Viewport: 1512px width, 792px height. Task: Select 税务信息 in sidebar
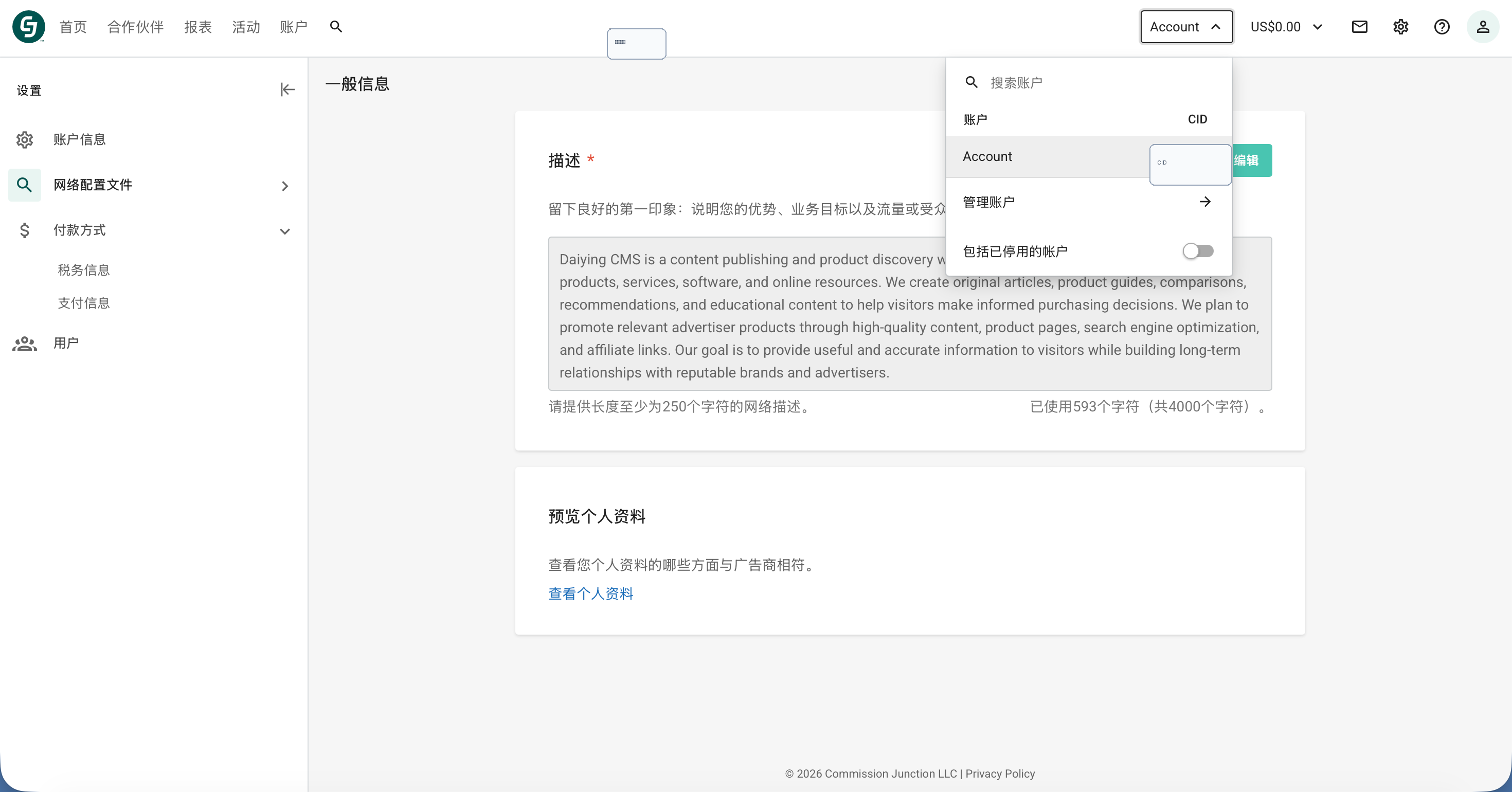coord(84,270)
